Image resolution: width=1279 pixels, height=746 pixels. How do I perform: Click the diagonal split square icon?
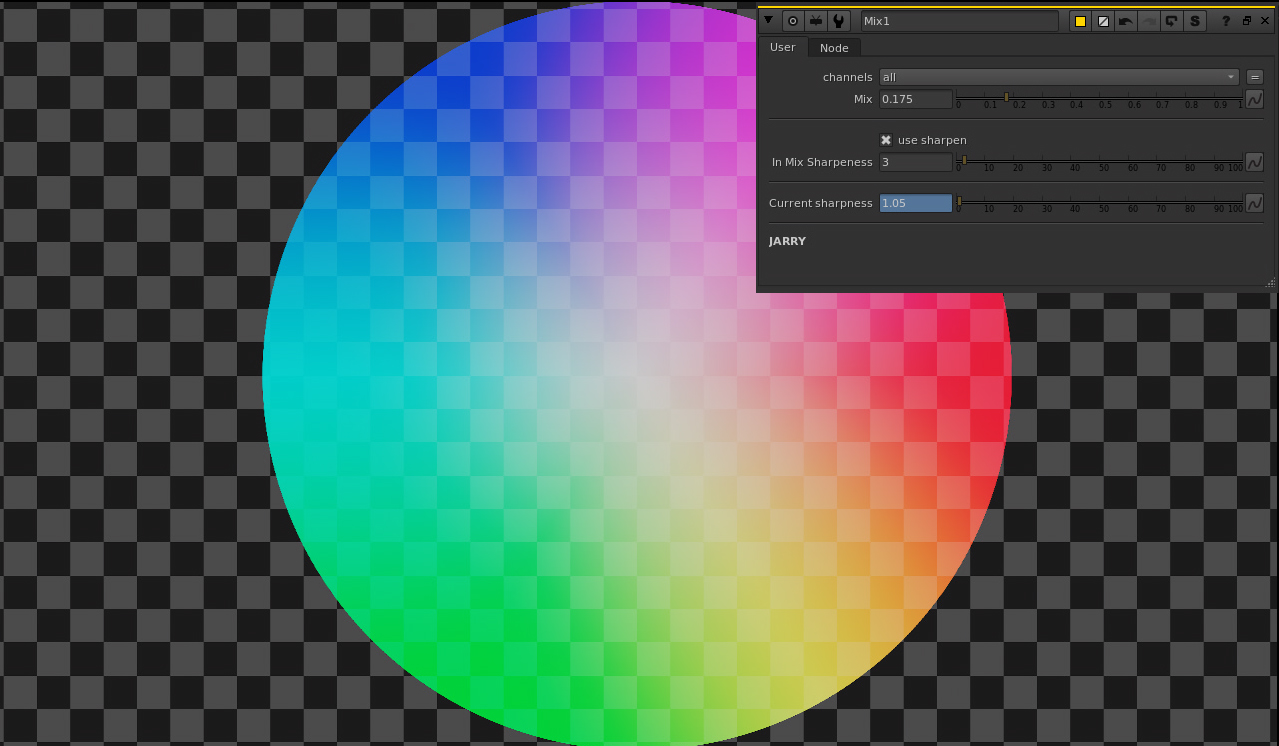click(x=1103, y=21)
